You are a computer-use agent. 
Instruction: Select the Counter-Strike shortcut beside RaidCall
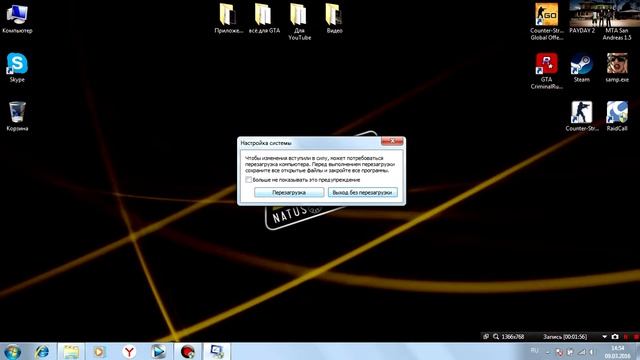click(582, 116)
